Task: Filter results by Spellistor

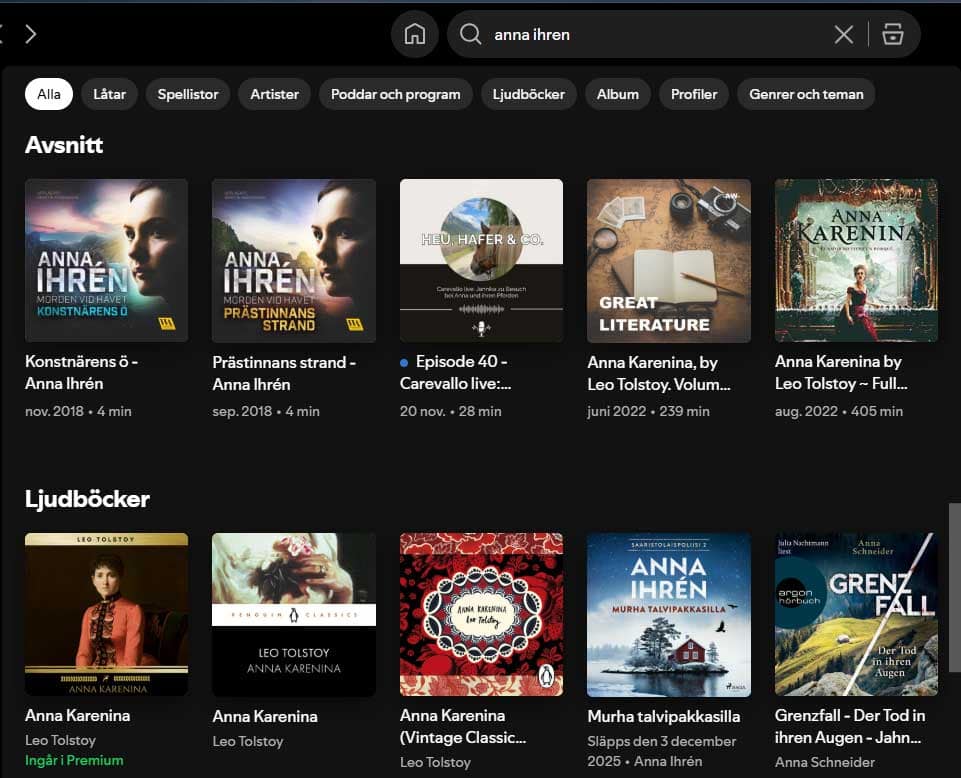Action: (x=188, y=94)
